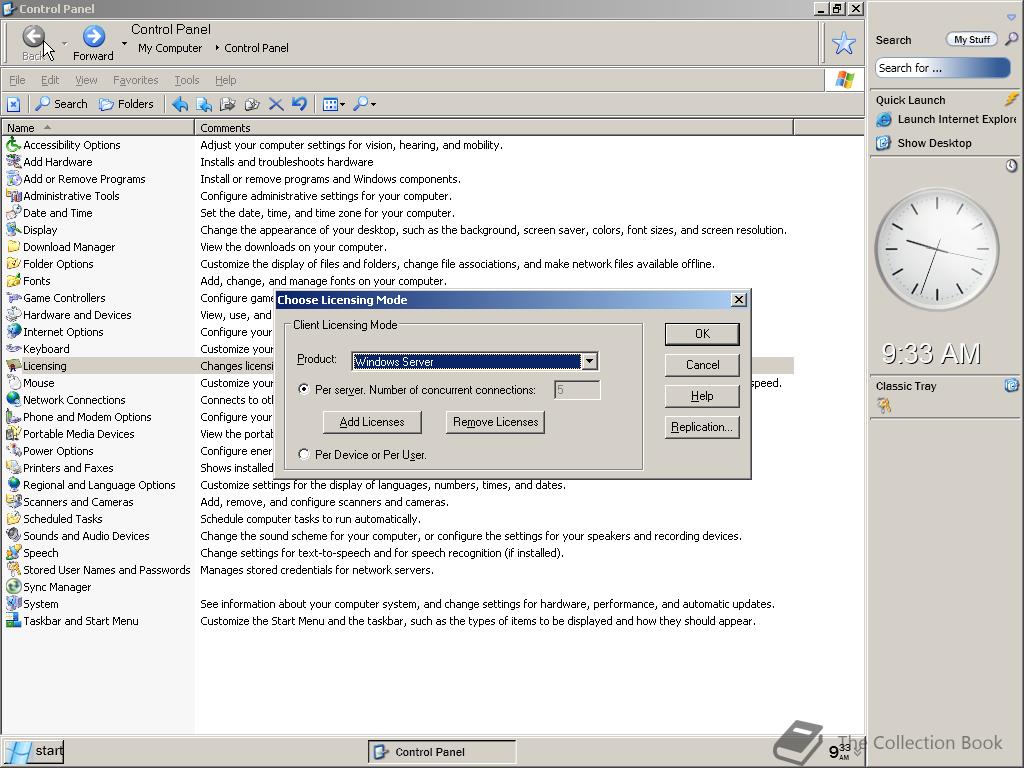Click the My Stuff search scope button
This screenshot has height=768, width=1024.
pos(972,39)
